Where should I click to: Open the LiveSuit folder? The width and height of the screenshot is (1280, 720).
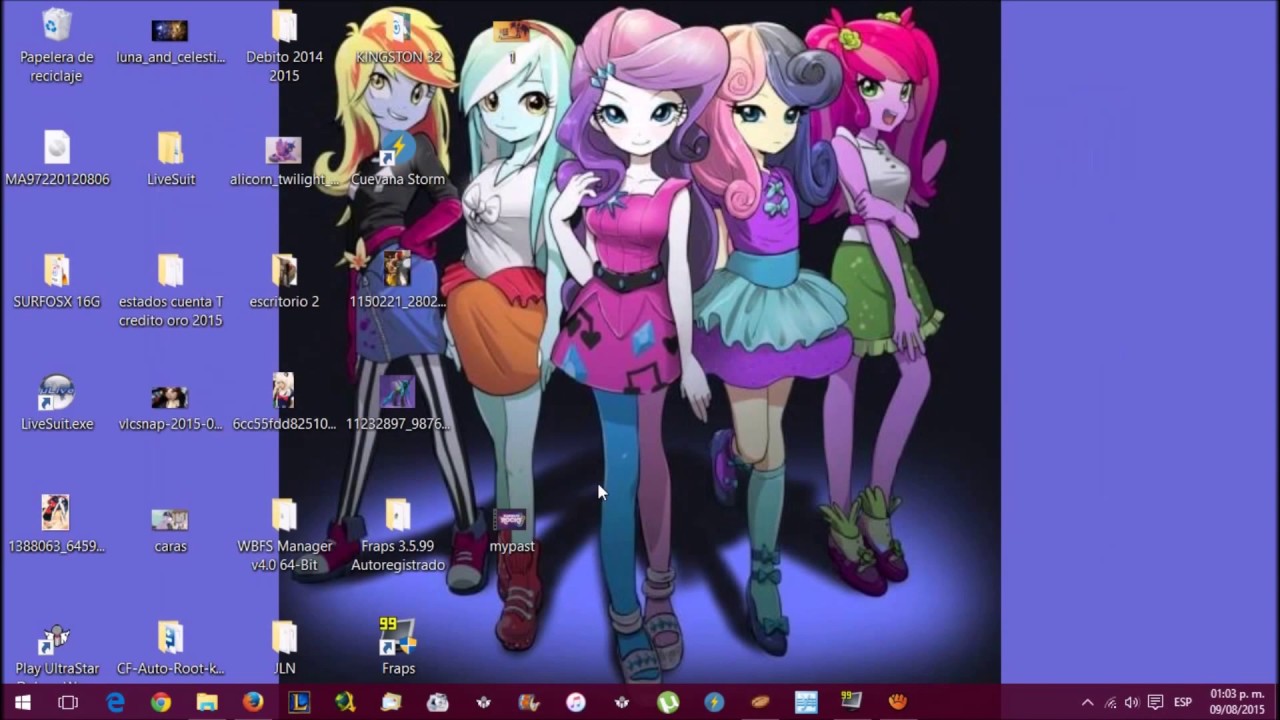tap(170, 160)
